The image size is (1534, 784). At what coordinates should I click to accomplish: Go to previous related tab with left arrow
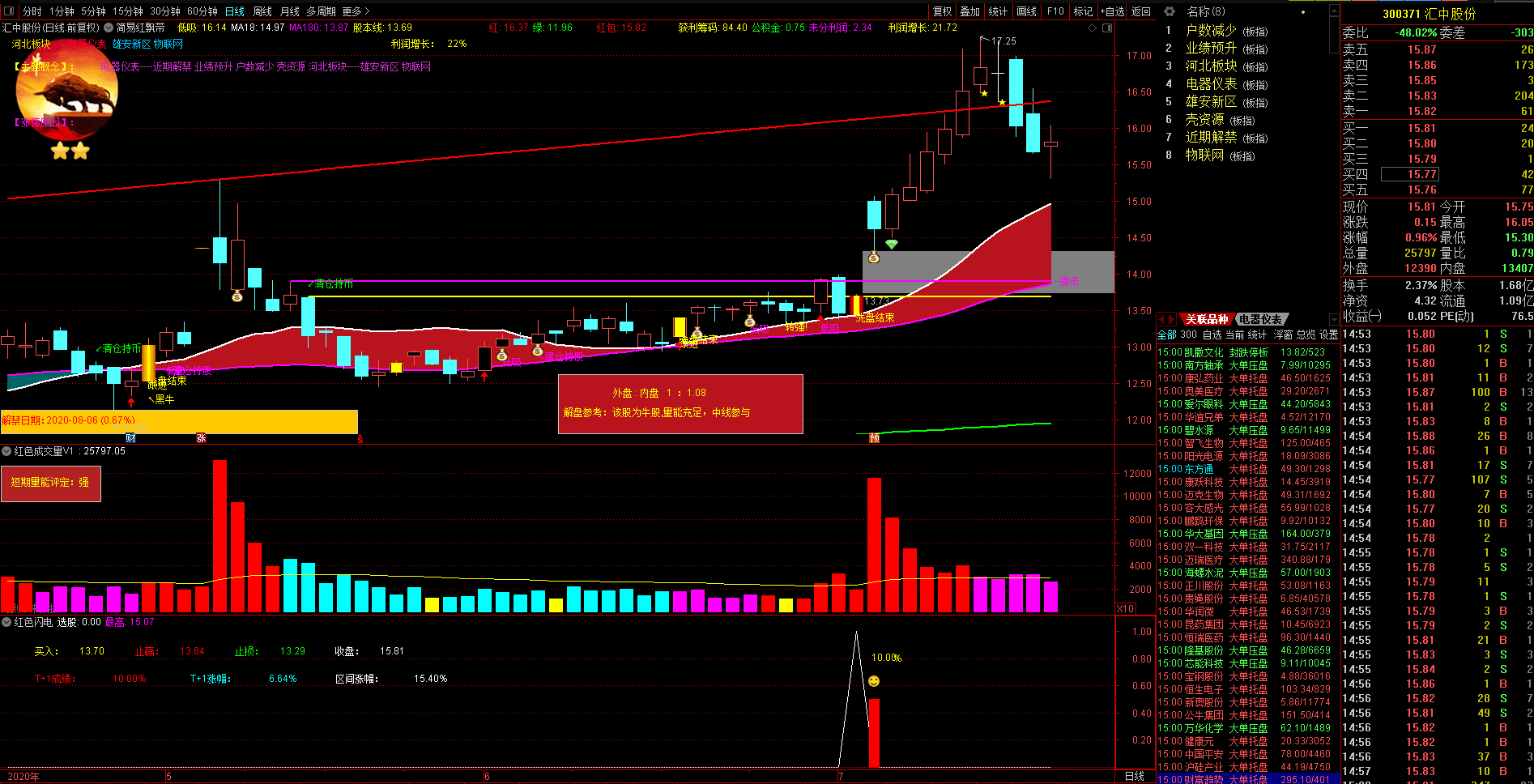(x=1161, y=319)
